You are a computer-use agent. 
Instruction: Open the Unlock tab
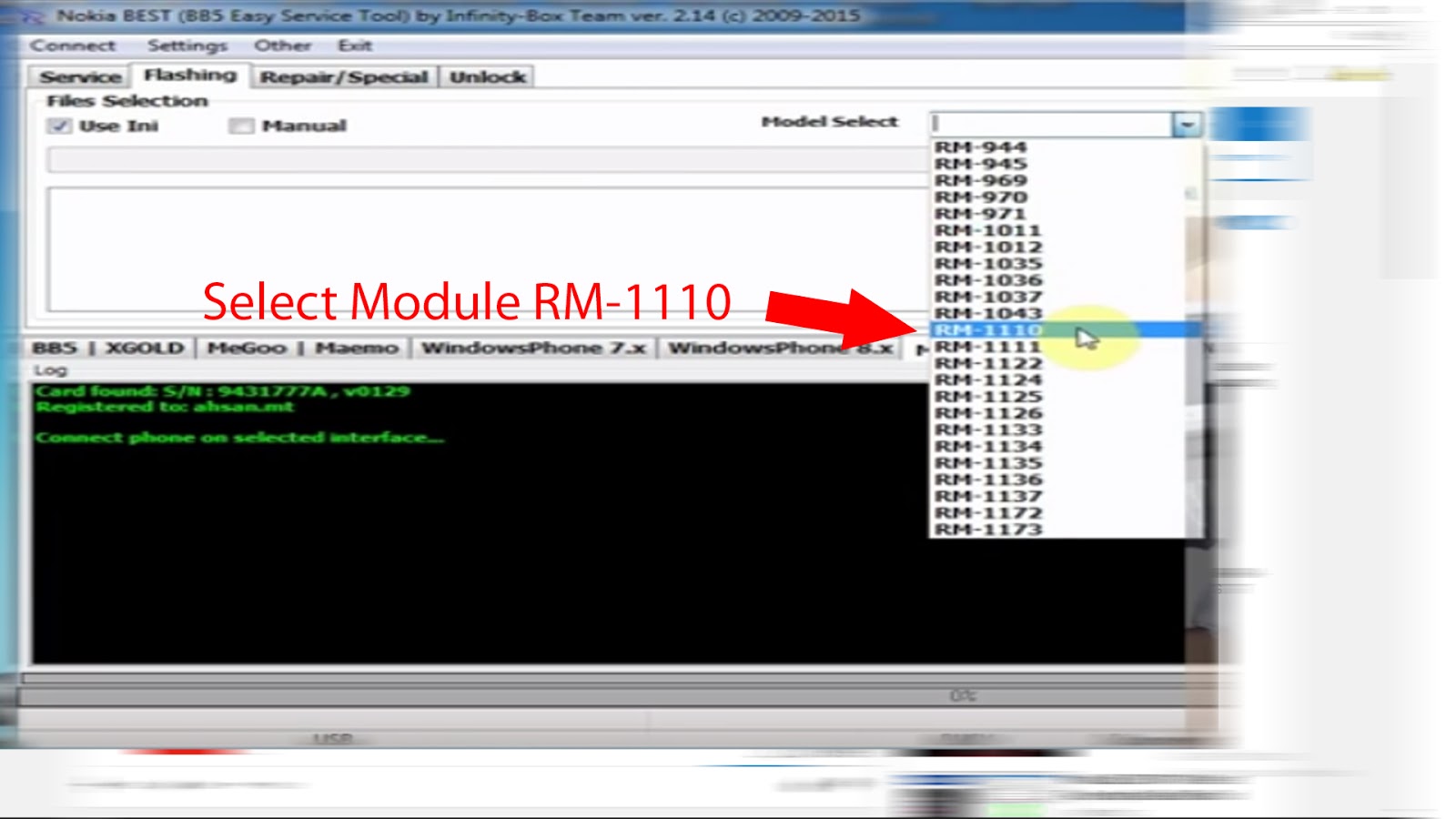click(488, 77)
